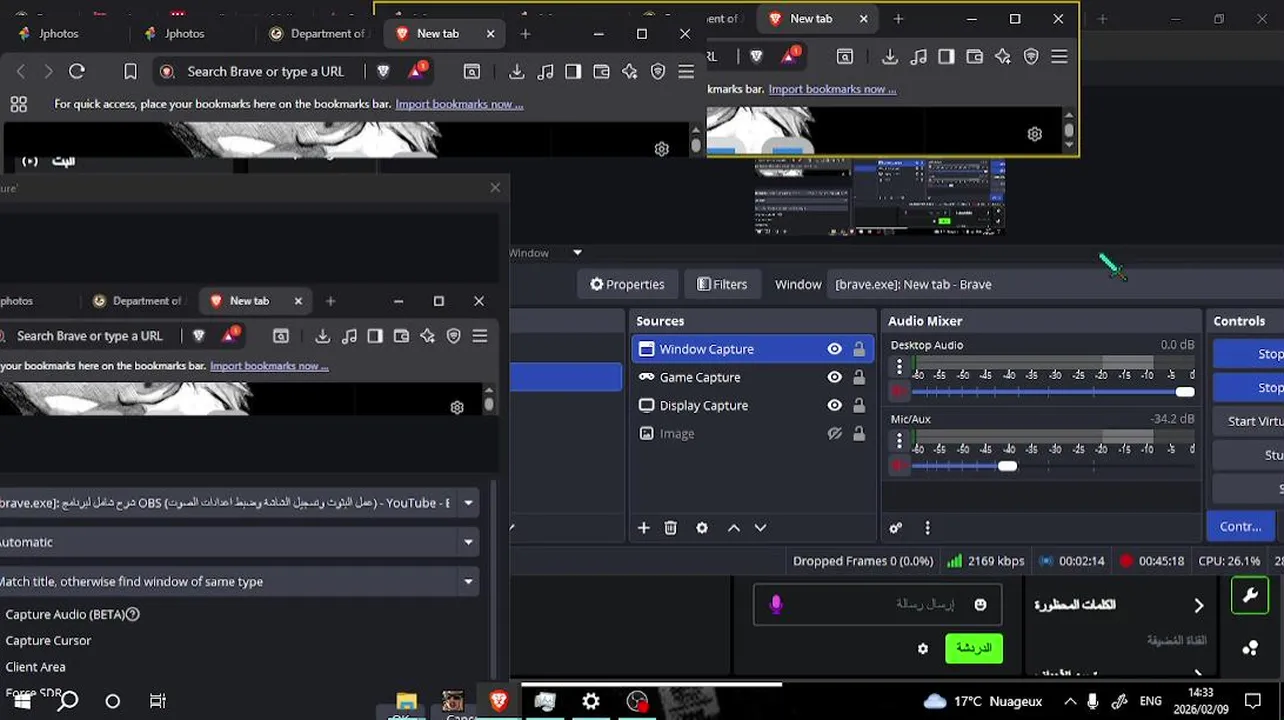Show the hidden Image source
The height and width of the screenshot is (720, 1284).
pos(834,433)
